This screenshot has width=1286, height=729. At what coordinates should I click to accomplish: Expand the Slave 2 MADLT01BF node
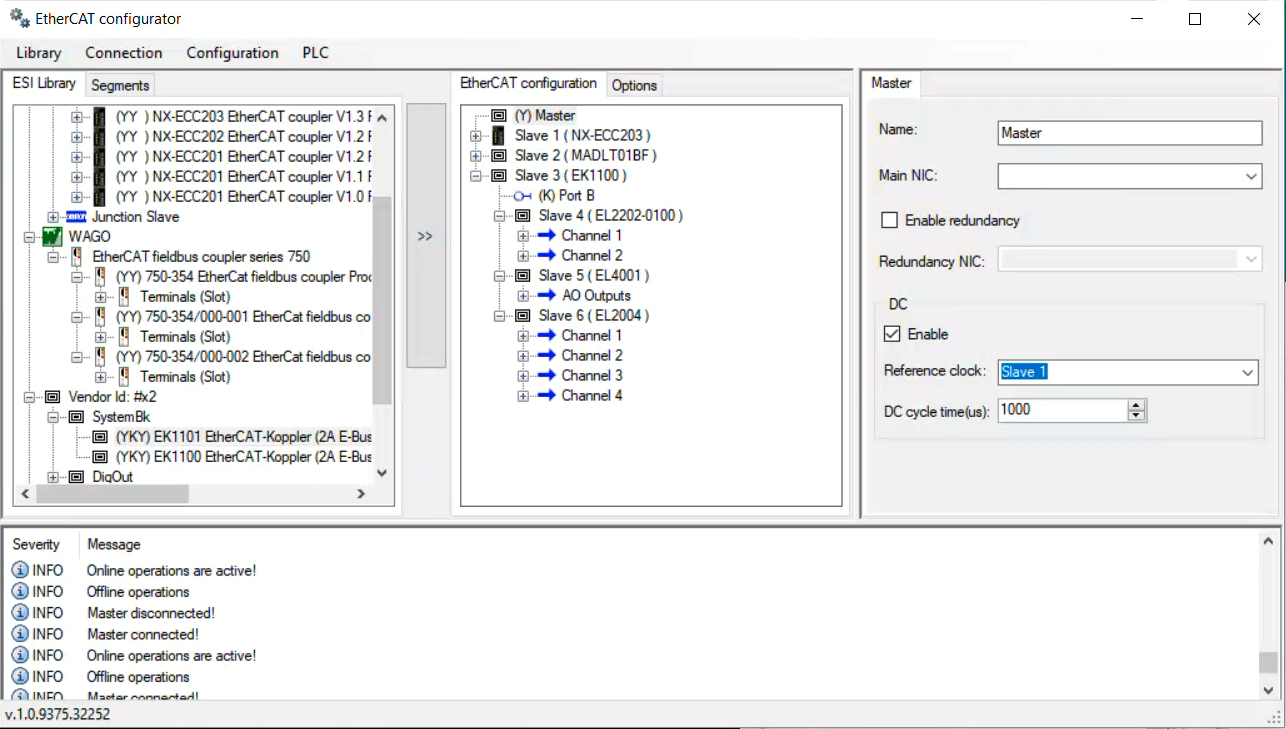475,156
